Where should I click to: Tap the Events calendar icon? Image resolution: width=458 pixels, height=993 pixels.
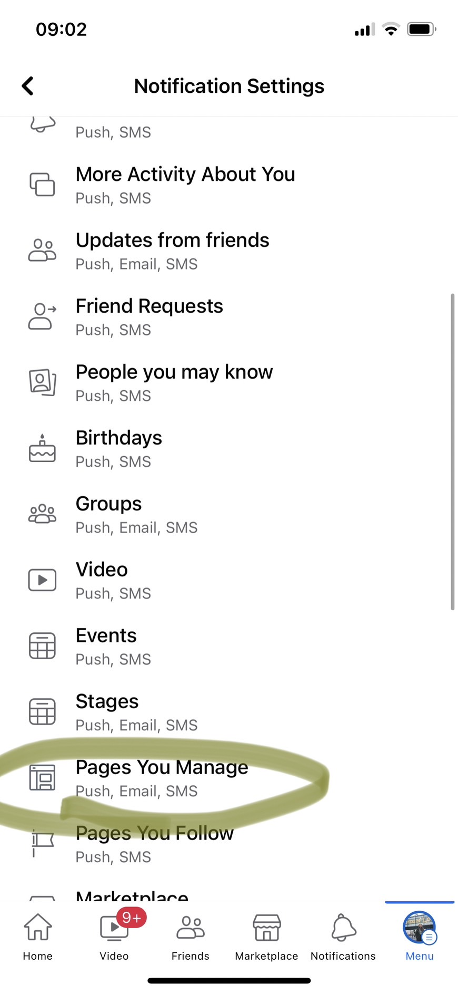[42, 645]
